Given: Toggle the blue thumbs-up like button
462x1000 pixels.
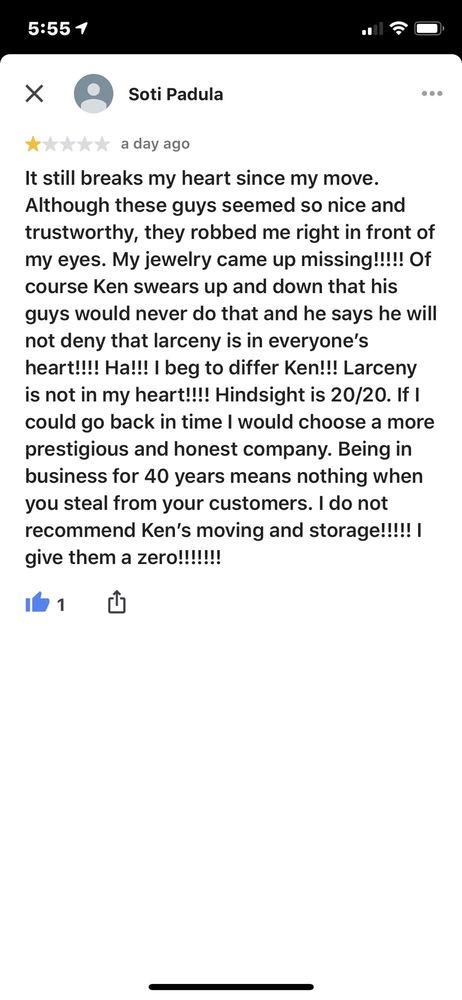Looking at the screenshot, I should (37, 602).
